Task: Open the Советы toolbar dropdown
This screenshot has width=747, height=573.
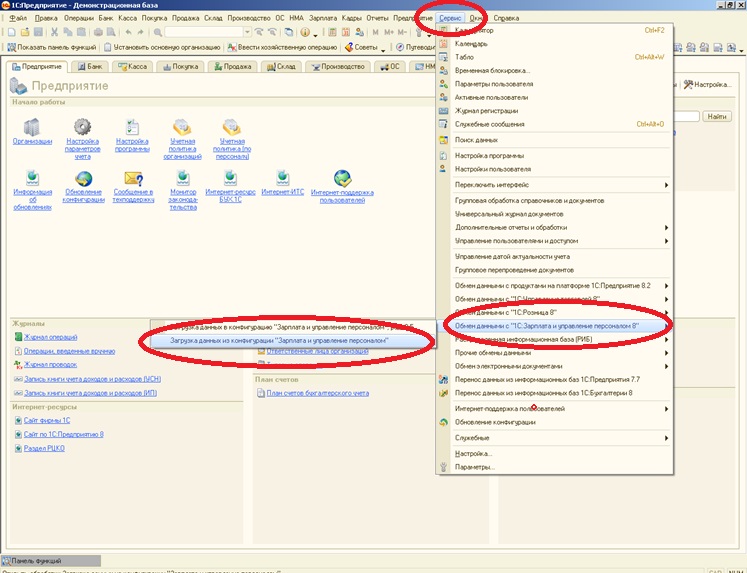Action: click(365, 47)
